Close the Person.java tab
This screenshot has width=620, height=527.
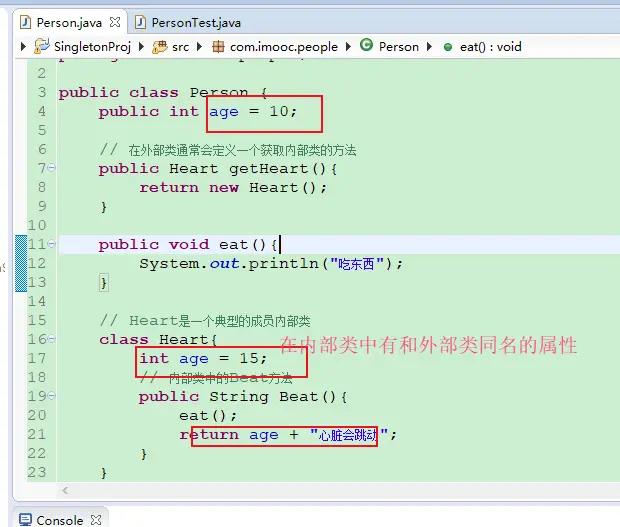click(x=115, y=22)
